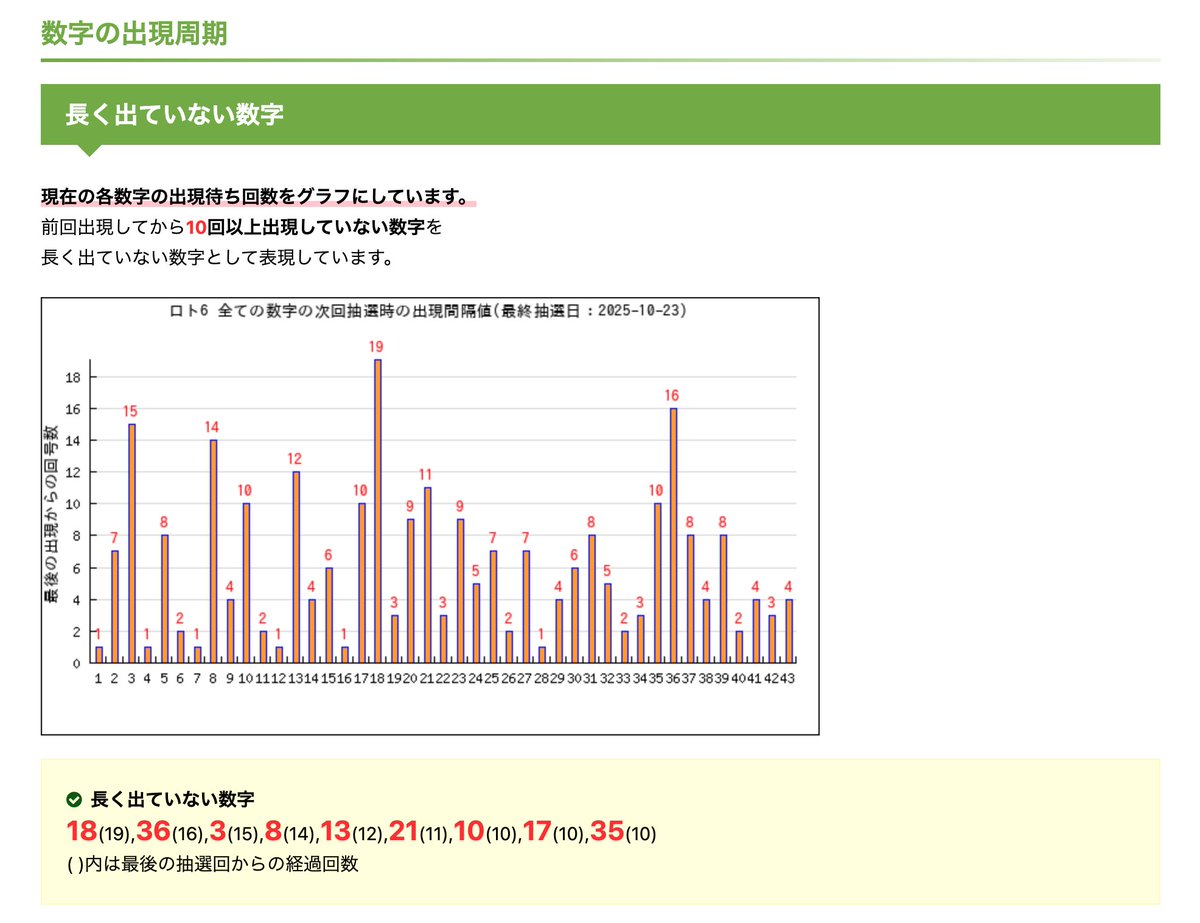Click the orange bar topped with value 11

427,575
